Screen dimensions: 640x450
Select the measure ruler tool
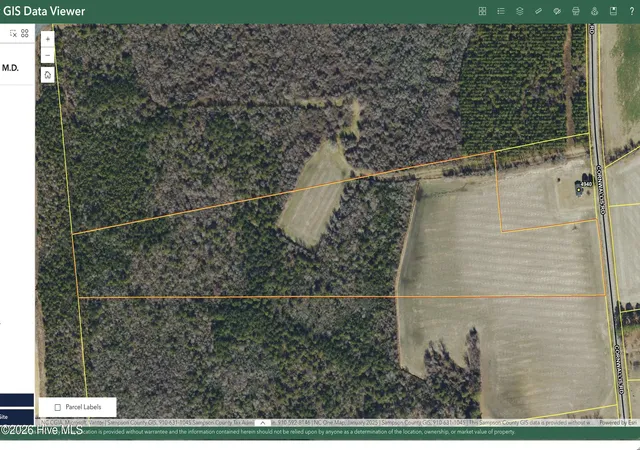(538, 11)
